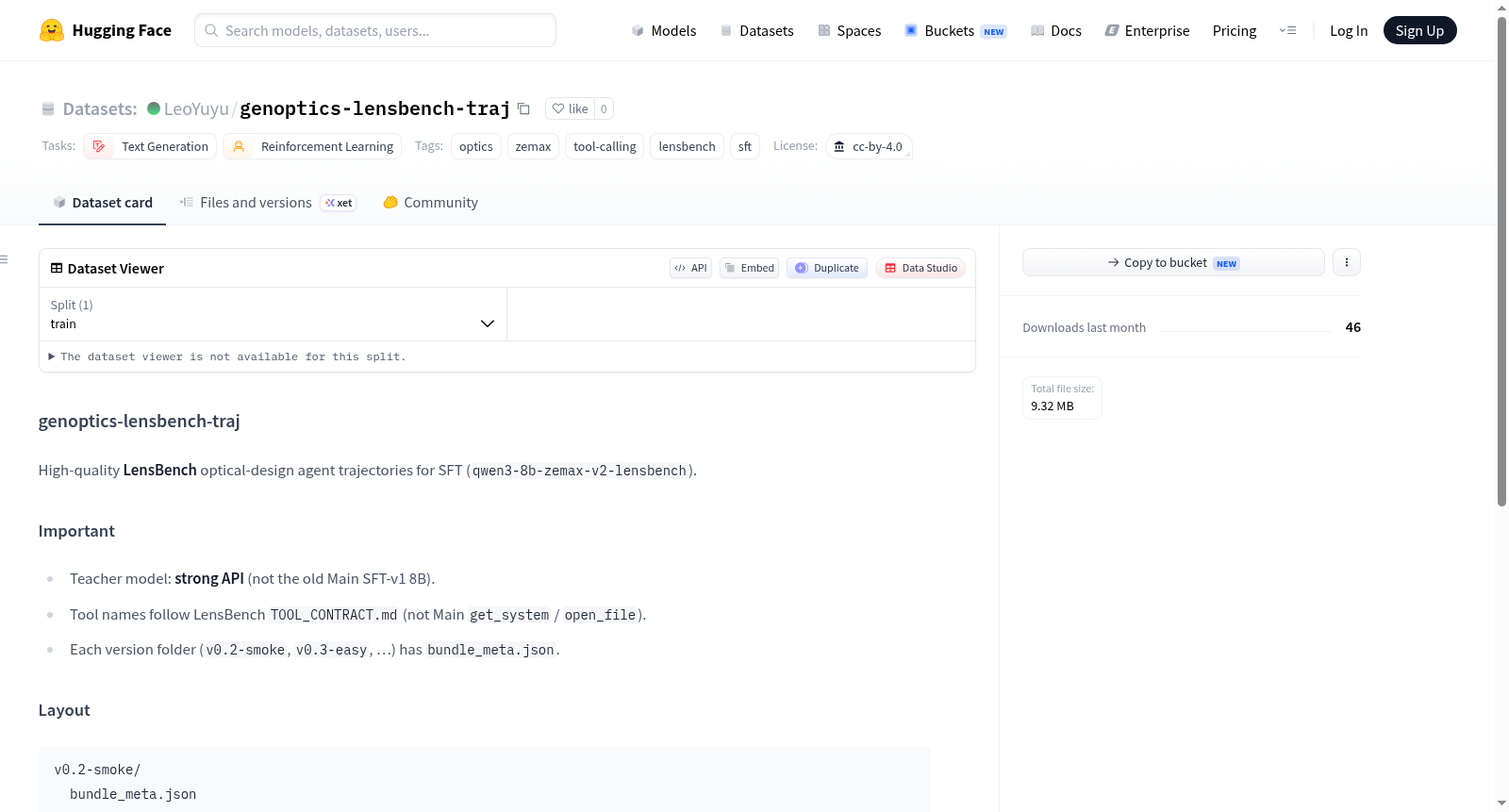Focus the search models input field
Image resolution: width=1509 pixels, height=812 pixels.
coord(375,30)
